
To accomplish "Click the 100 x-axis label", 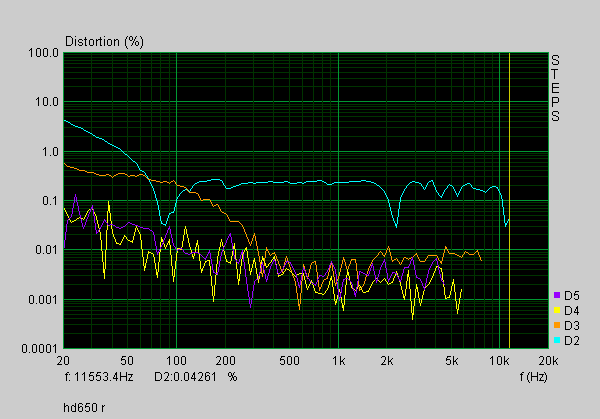I will 176,360.
